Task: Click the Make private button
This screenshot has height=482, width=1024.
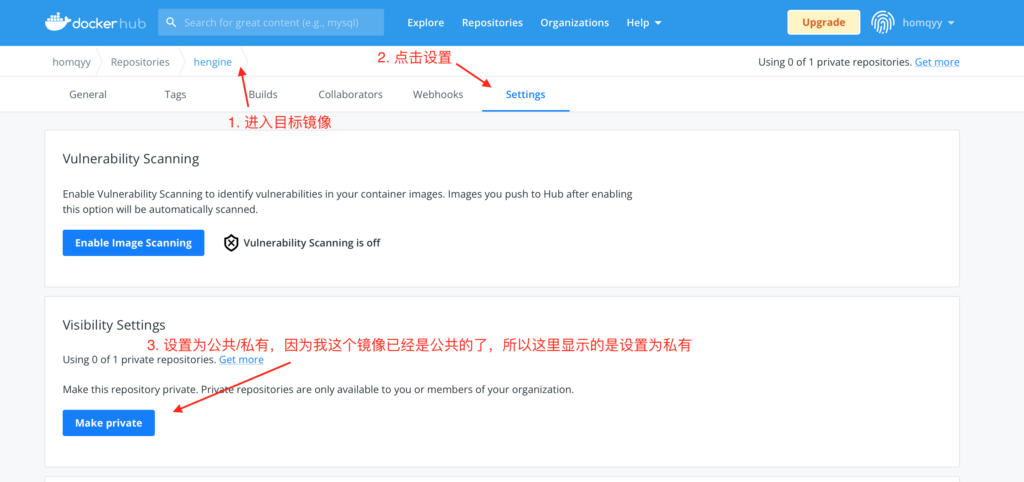Action: (108, 423)
